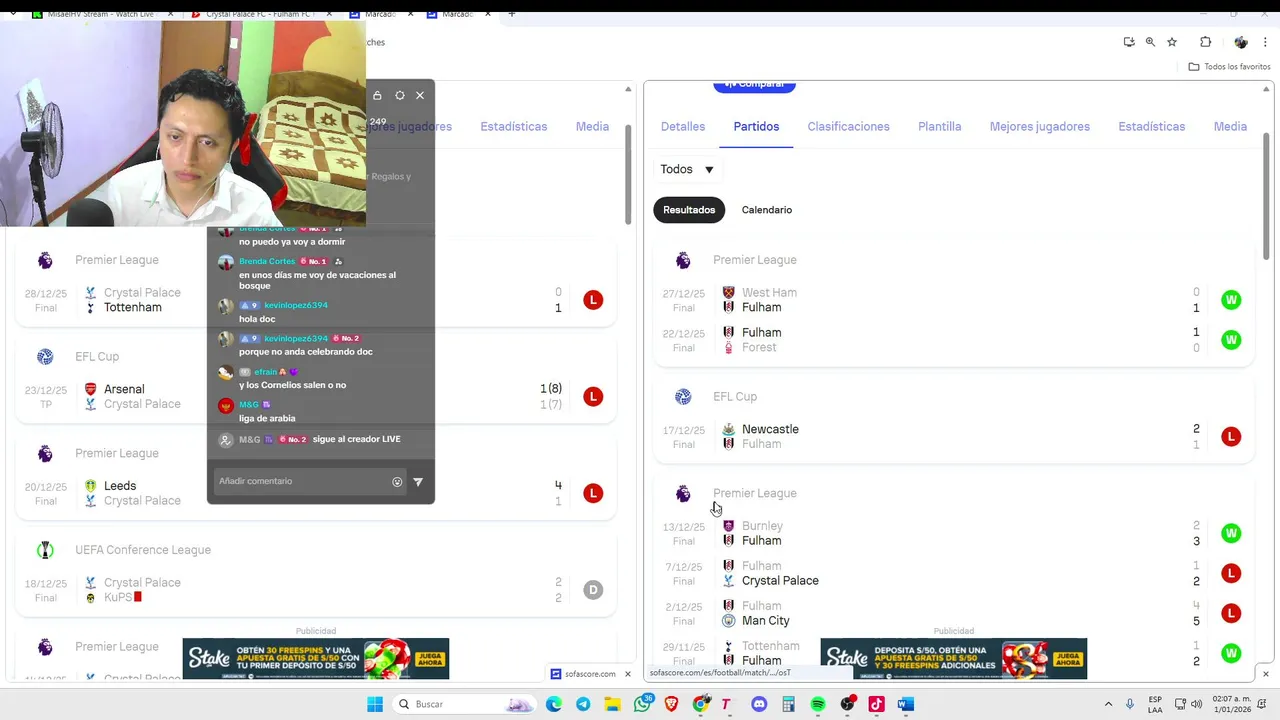Click the UEFA Conference League header
This screenshot has height=720, width=1280.
pos(143,550)
